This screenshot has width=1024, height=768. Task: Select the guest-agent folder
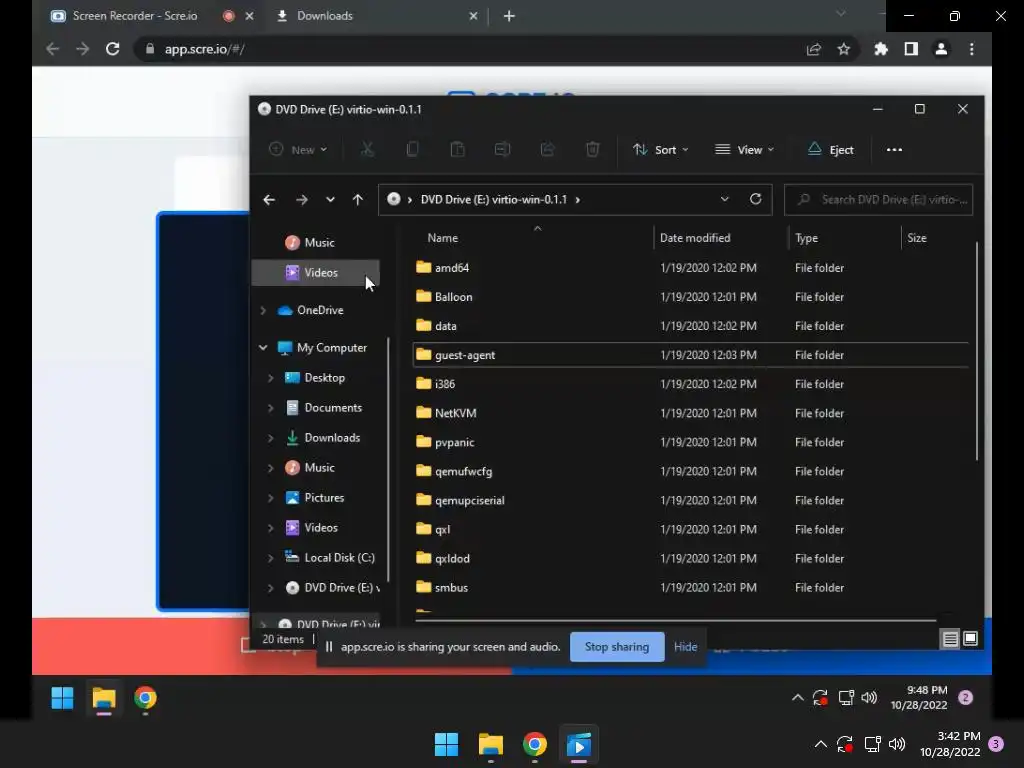coord(690,355)
